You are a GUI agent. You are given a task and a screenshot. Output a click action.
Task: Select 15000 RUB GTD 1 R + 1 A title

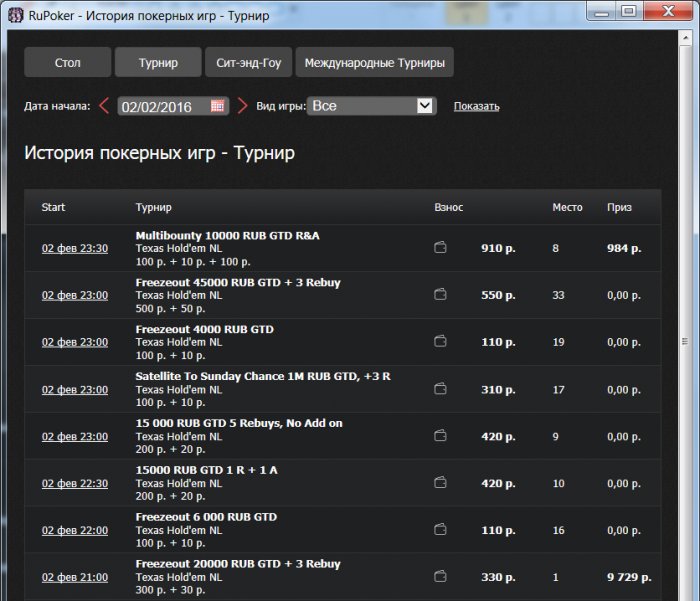tap(206, 470)
